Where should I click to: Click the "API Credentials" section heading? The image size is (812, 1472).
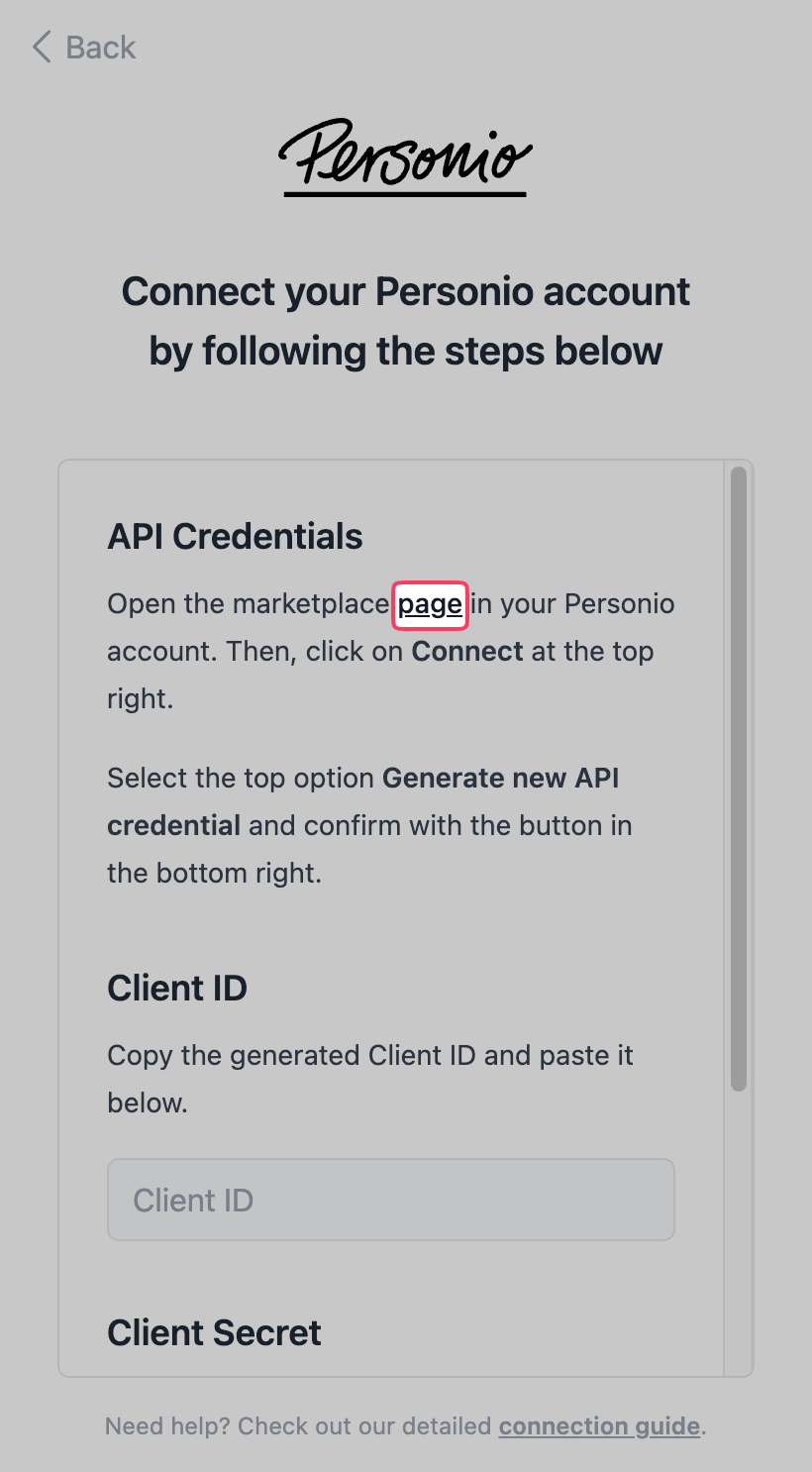[x=235, y=536]
